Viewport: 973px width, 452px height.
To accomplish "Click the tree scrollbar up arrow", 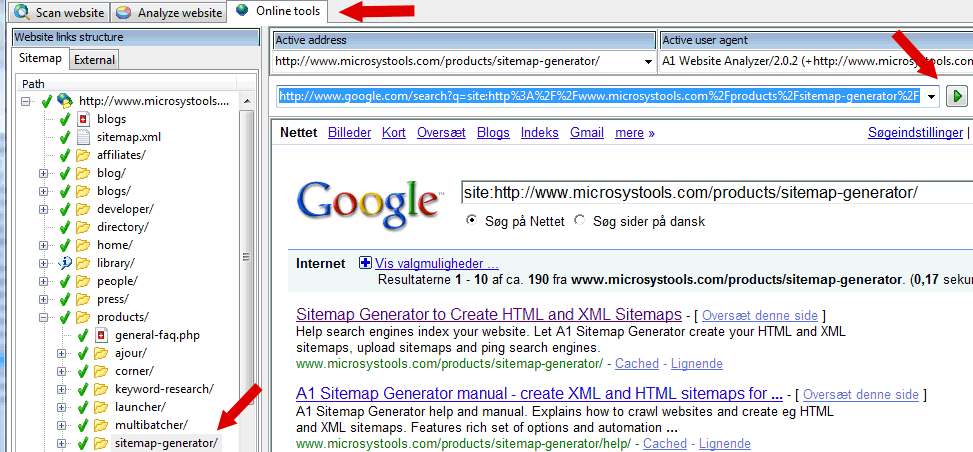I will [247, 101].
